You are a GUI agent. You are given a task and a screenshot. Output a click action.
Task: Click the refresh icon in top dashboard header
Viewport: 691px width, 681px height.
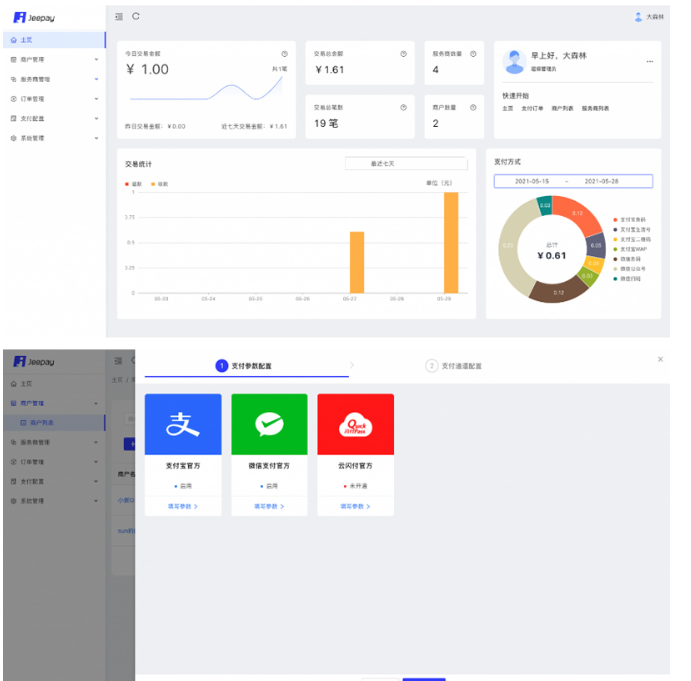pos(136,17)
